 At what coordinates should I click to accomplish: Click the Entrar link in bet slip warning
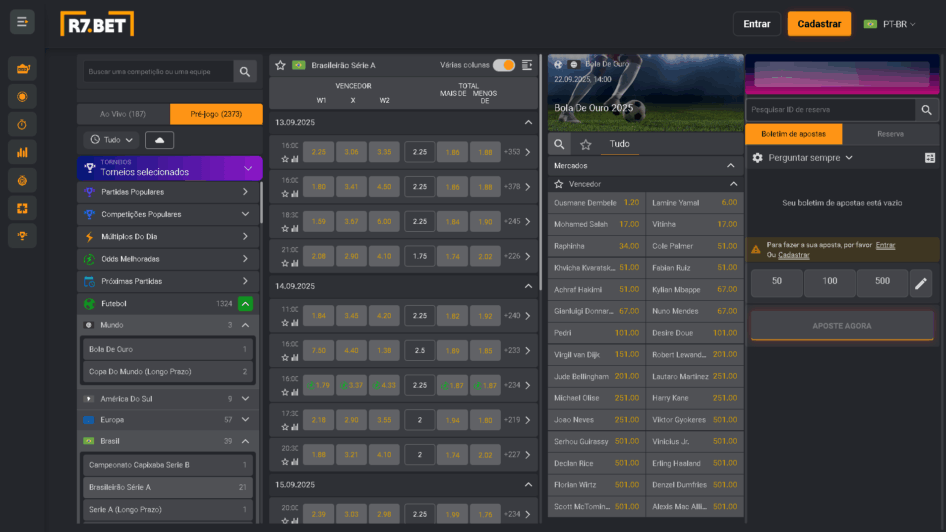coord(885,245)
